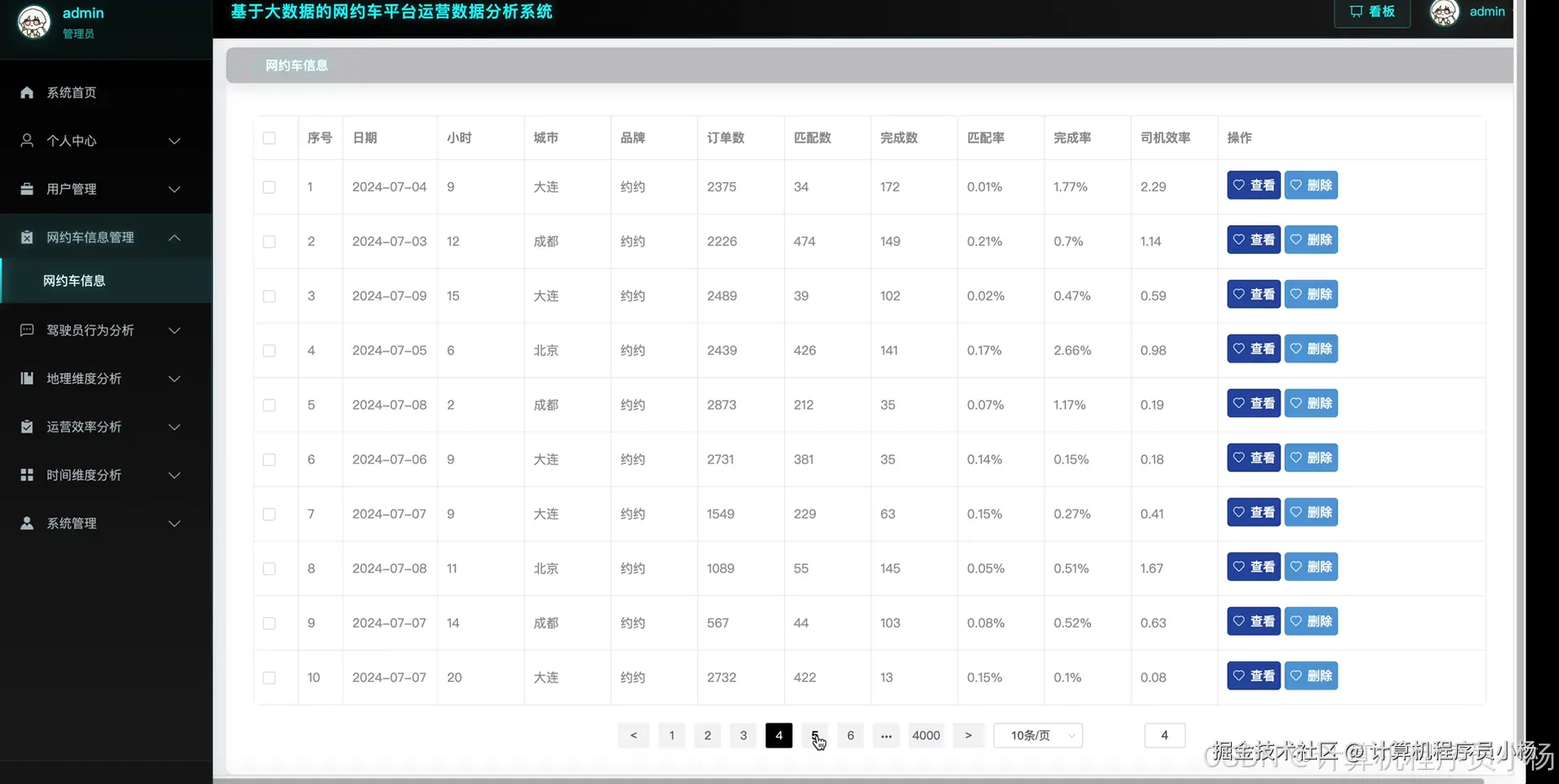The width and height of the screenshot is (1559, 784).
Task: Expand the 运营效率分析 submenu chevron
Action: pos(175,427)
